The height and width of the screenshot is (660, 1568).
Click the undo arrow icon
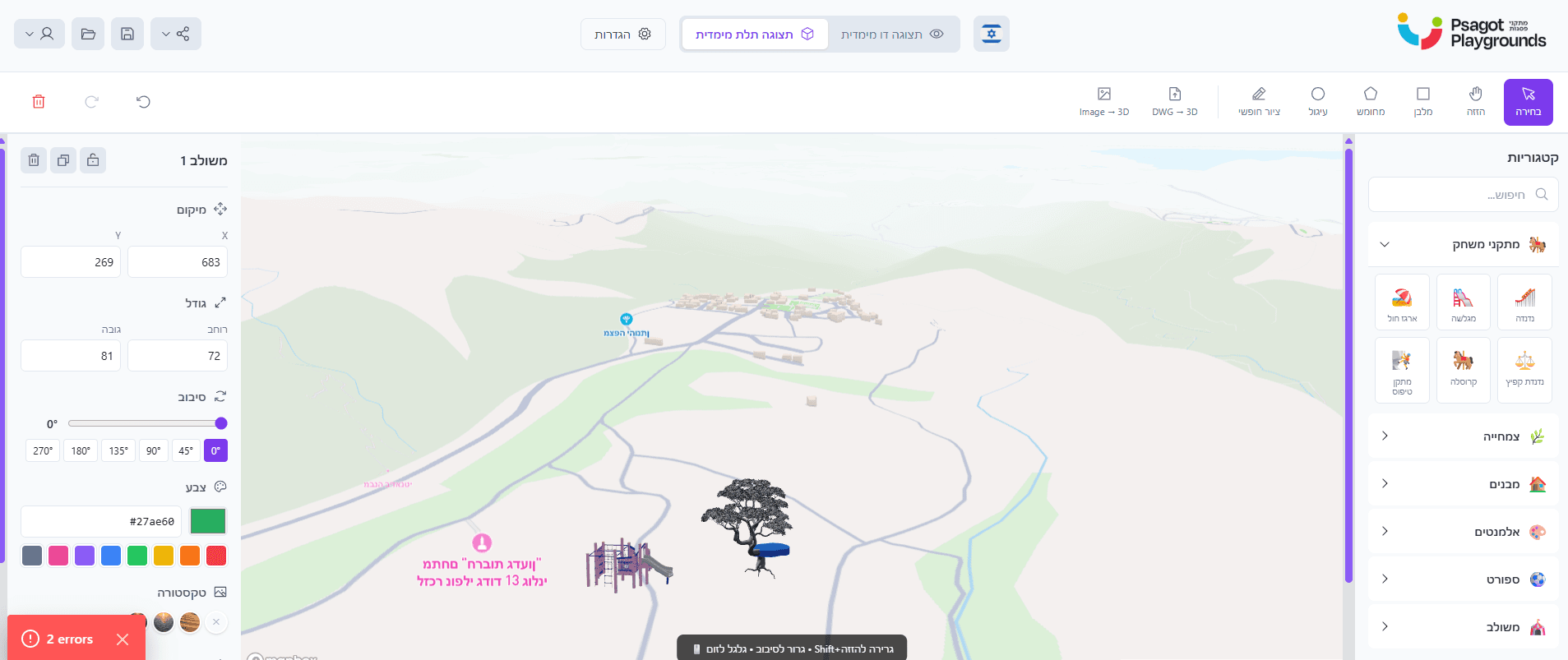[143, 102]
